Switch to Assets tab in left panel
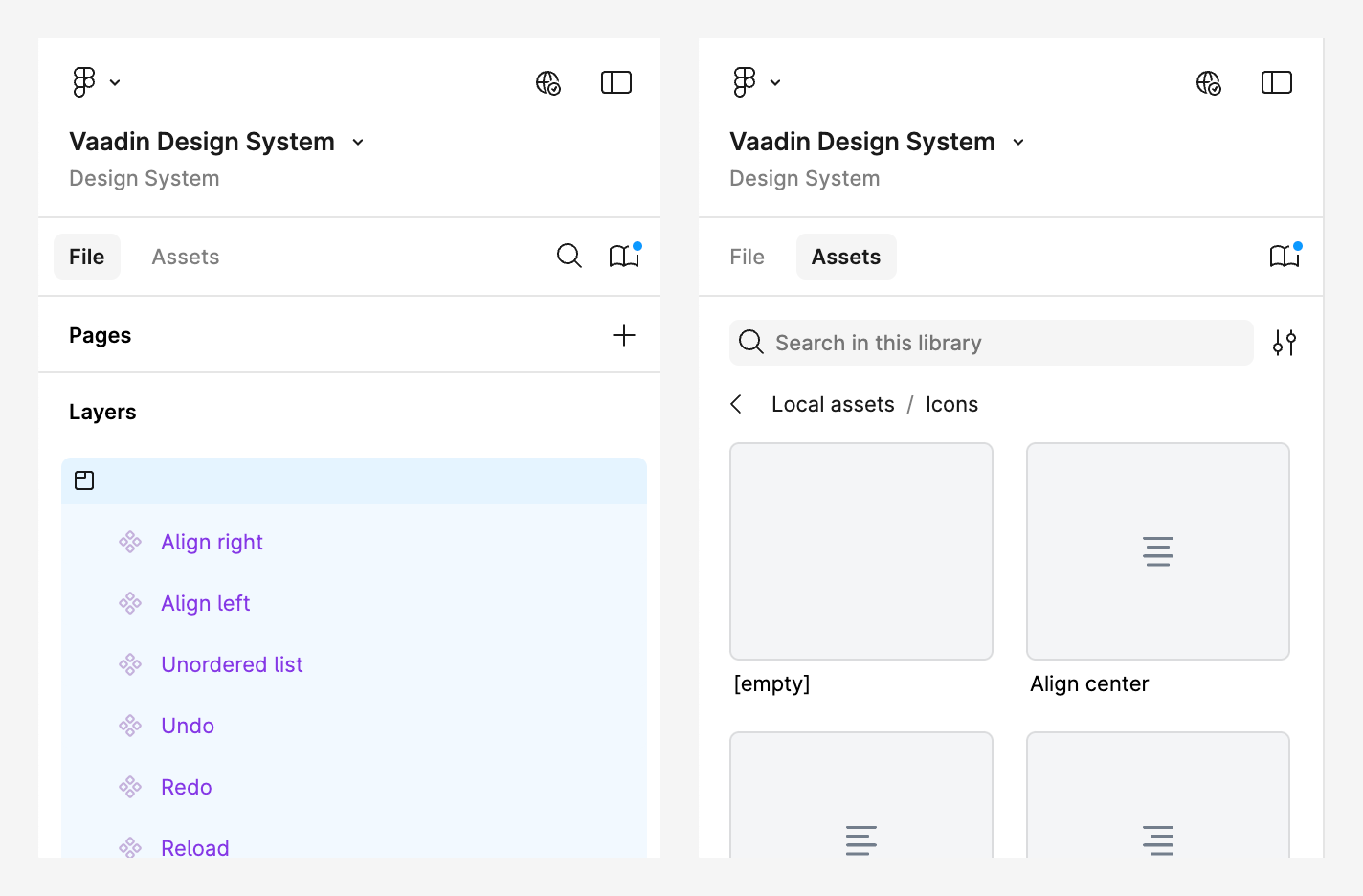 186,257
